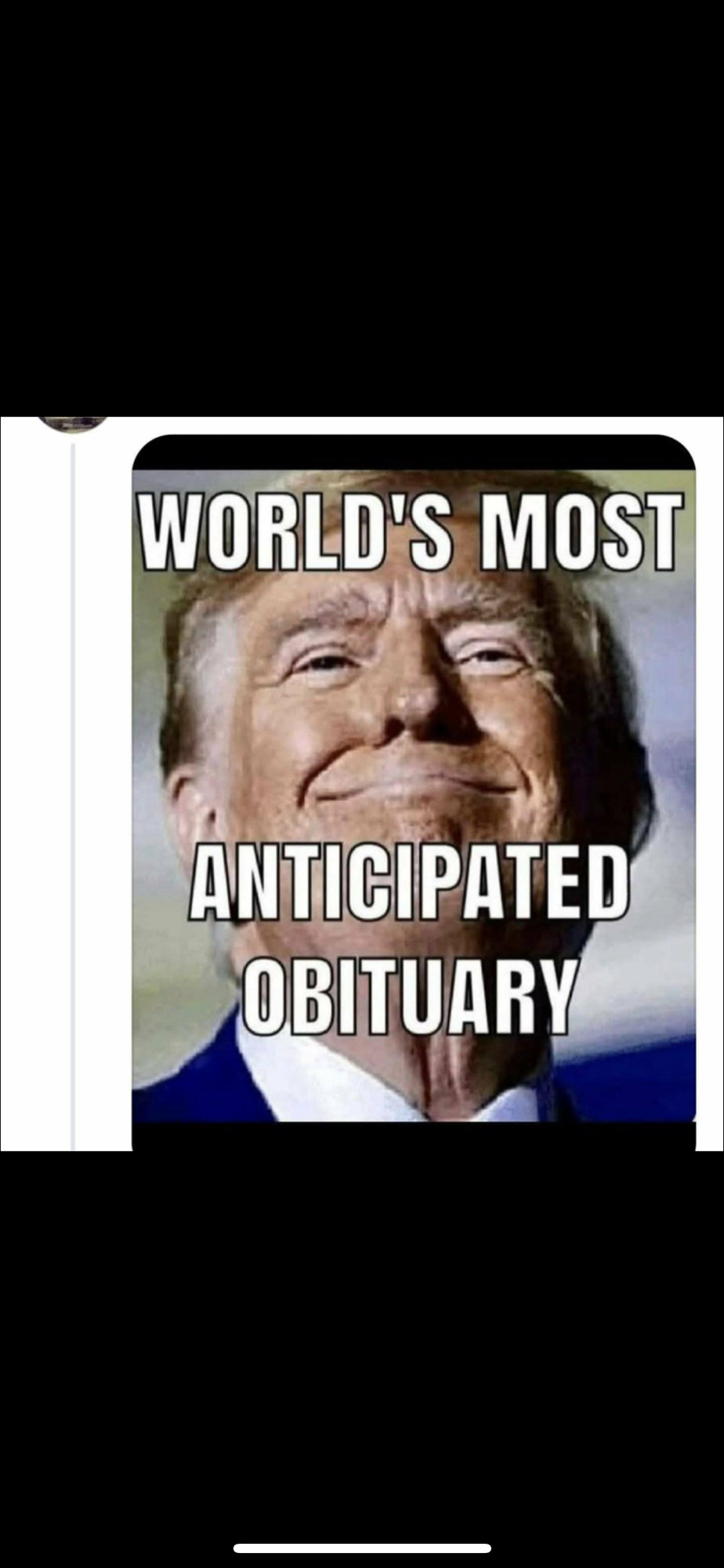
Task: Tap the white margin left of the thread line
Action: click(x=34, y=792)
